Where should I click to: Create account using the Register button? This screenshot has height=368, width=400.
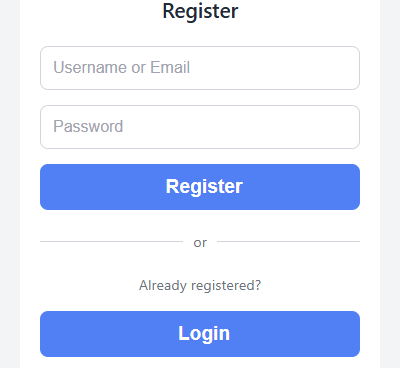(x=200, y=187)
